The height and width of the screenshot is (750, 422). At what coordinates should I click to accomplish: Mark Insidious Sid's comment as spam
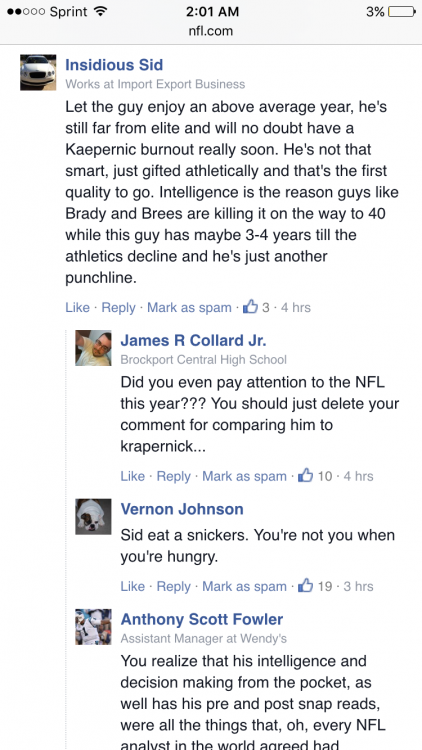tap(189, 307)
